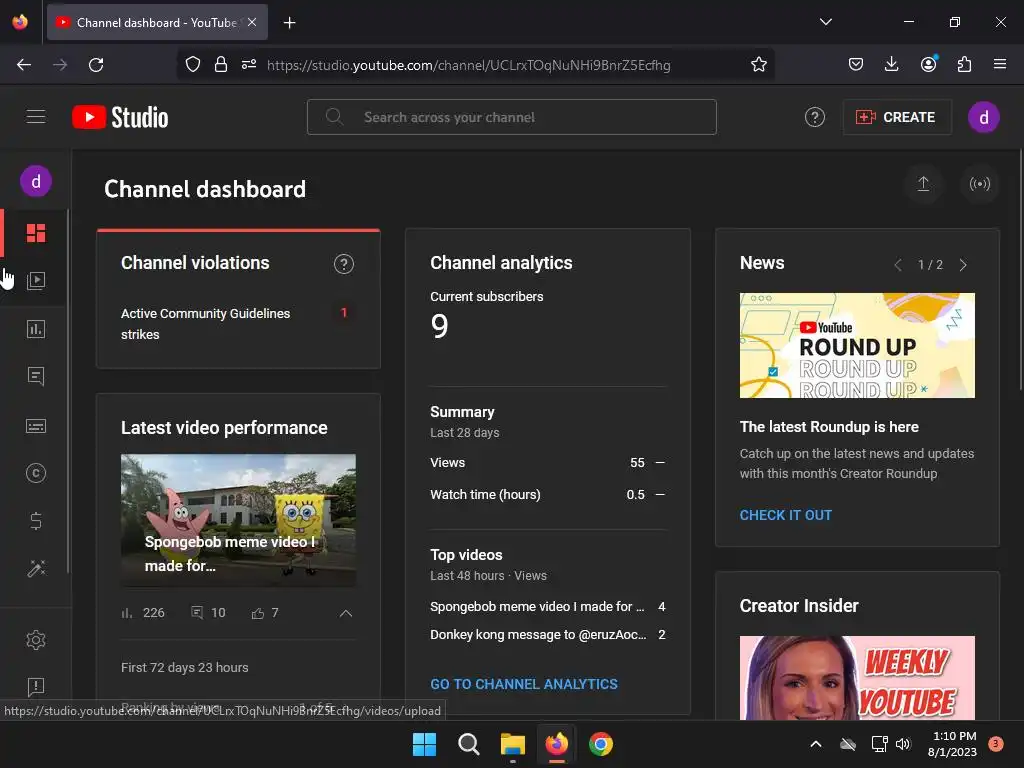Open the taskbar volume control
Screen dimensions: 1024x768
[x=903, y=744]
